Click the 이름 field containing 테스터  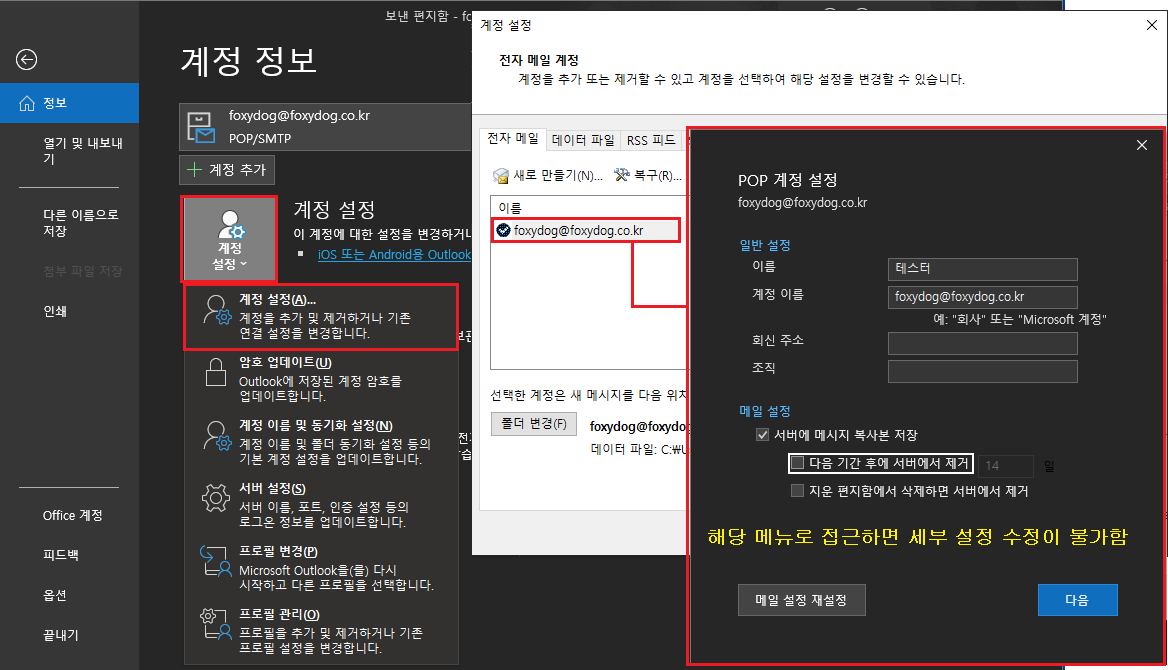point(983,269)
